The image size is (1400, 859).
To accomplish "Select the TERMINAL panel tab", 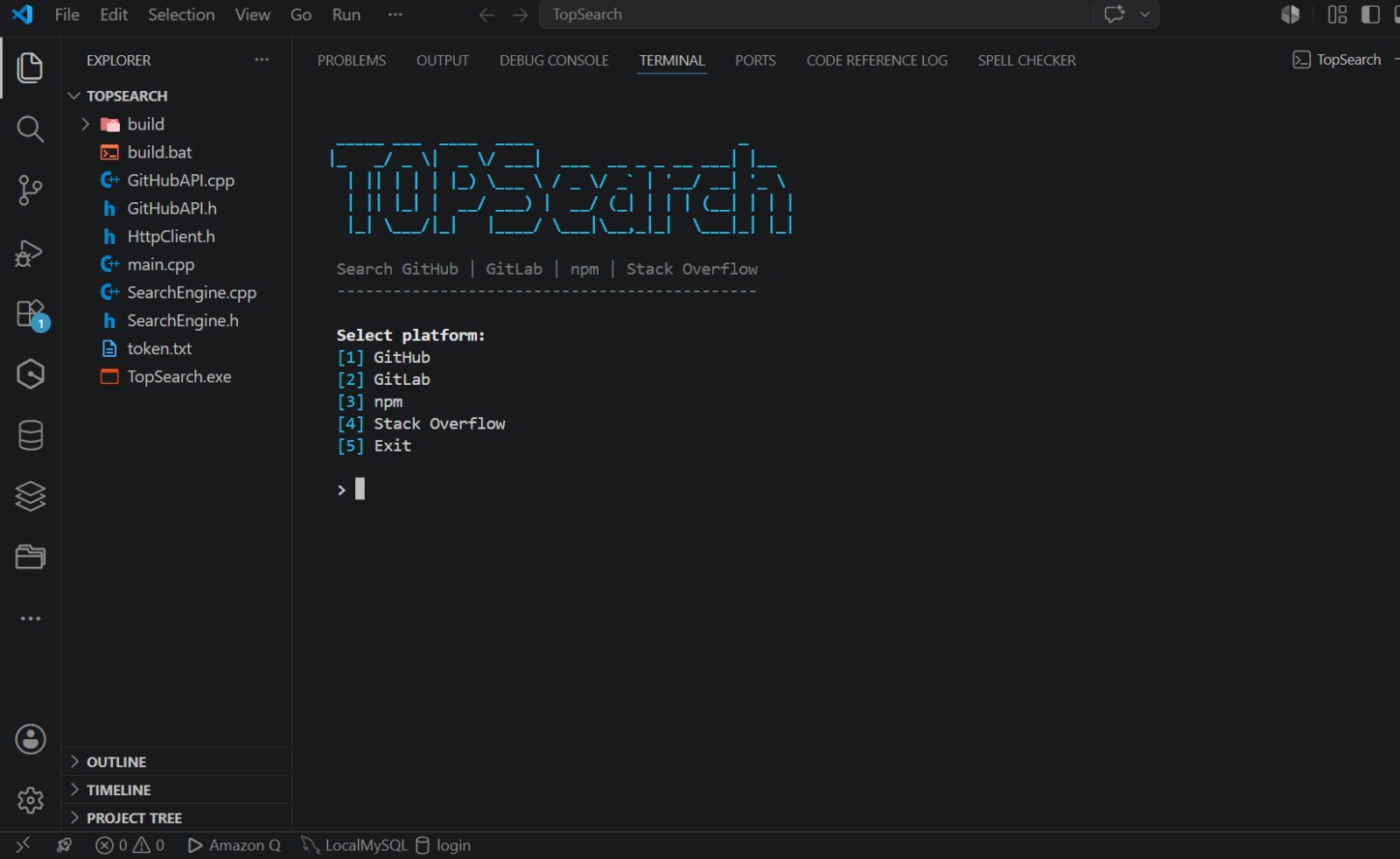I will pos(672,60).
